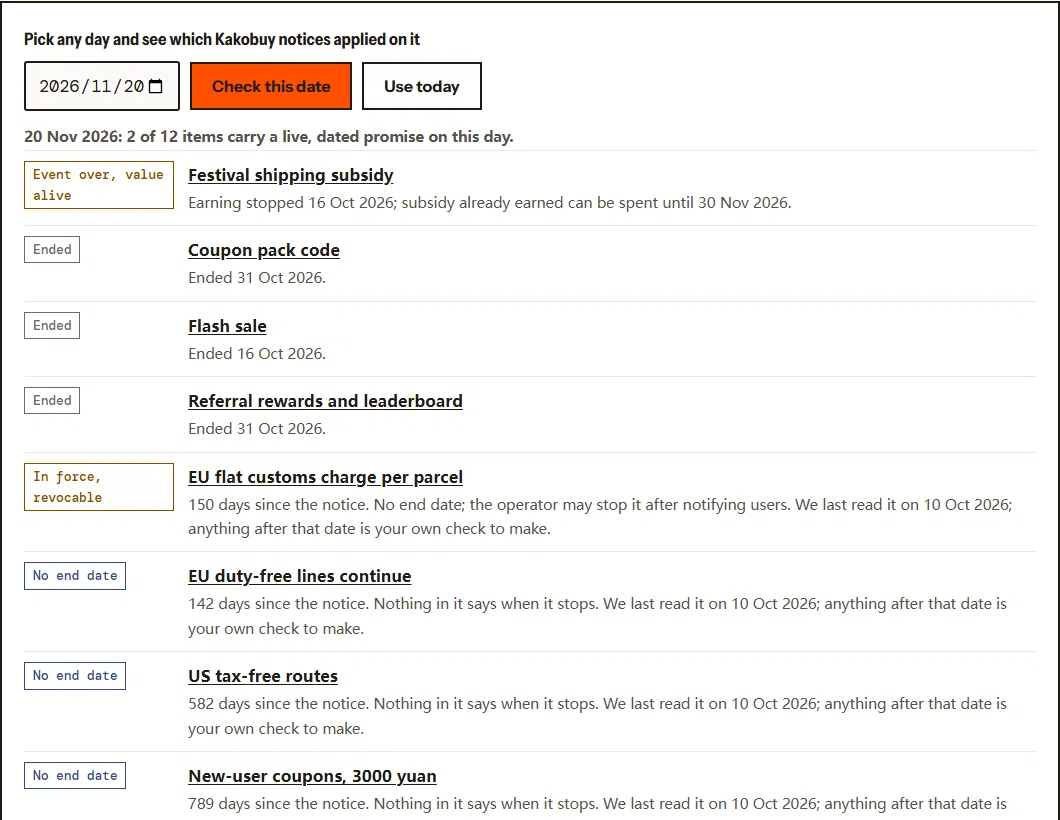Click No end date badge beside EU duty-free lines
This screenshot has height=820, width=1060.
click(75, 576)
